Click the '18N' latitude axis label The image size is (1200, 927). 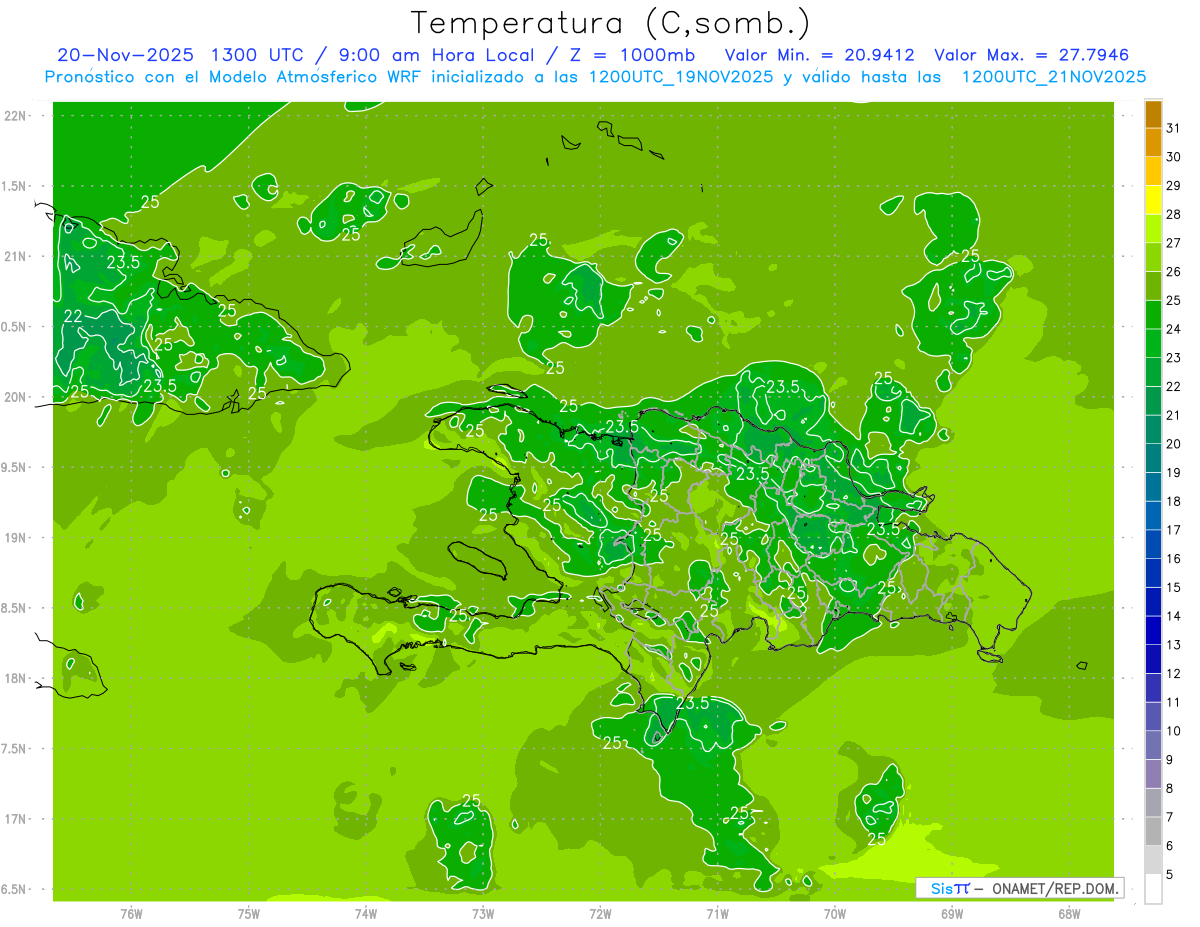coord(15,678)
